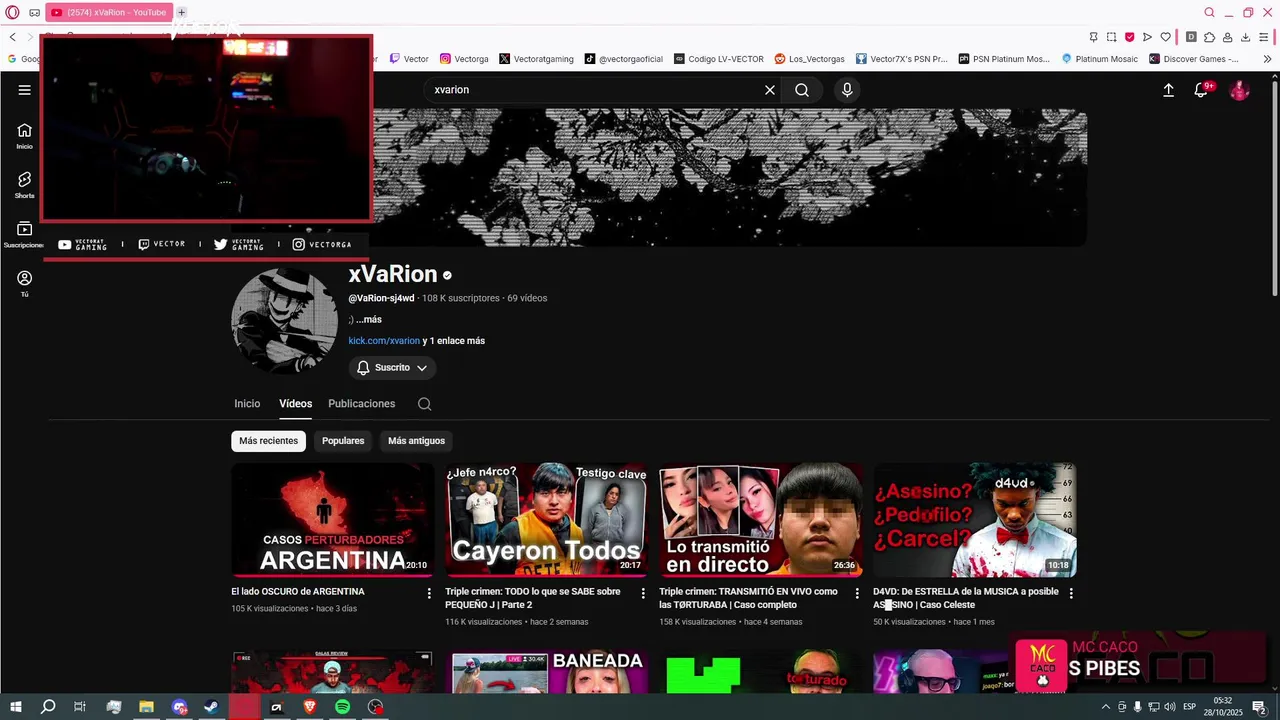
Task: Open Spotify from the taskbar
Action: [x=342, y=707]
